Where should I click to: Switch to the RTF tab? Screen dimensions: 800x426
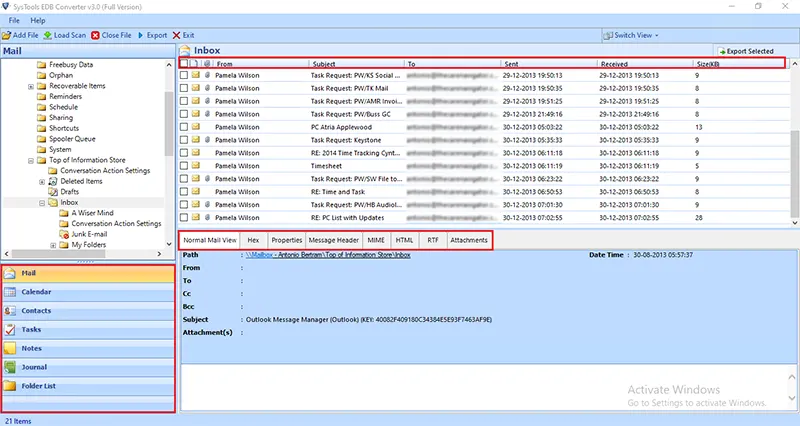tap(433, 240)
